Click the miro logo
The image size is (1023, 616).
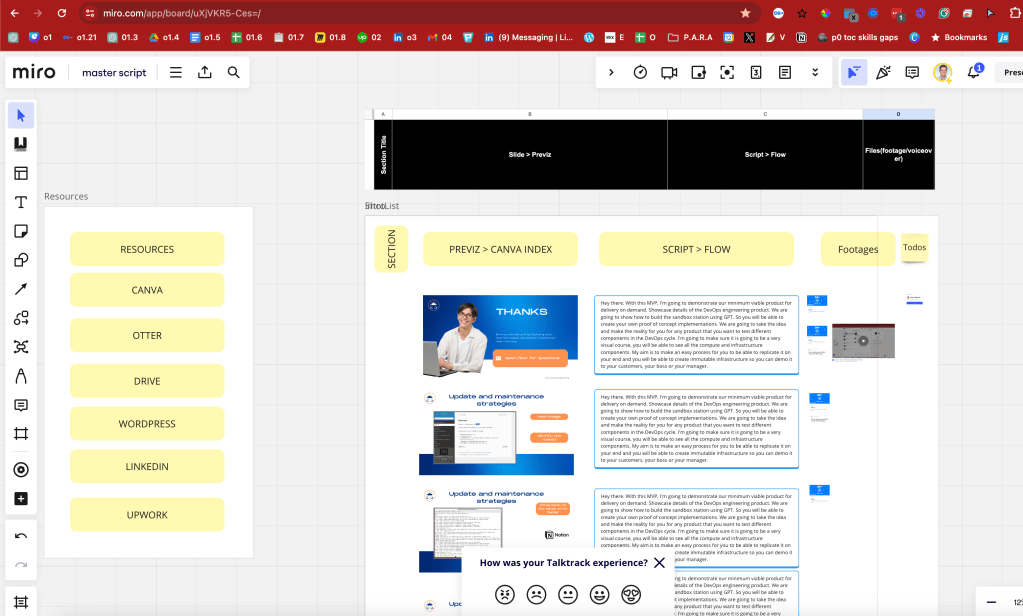[x=34, y=72]
